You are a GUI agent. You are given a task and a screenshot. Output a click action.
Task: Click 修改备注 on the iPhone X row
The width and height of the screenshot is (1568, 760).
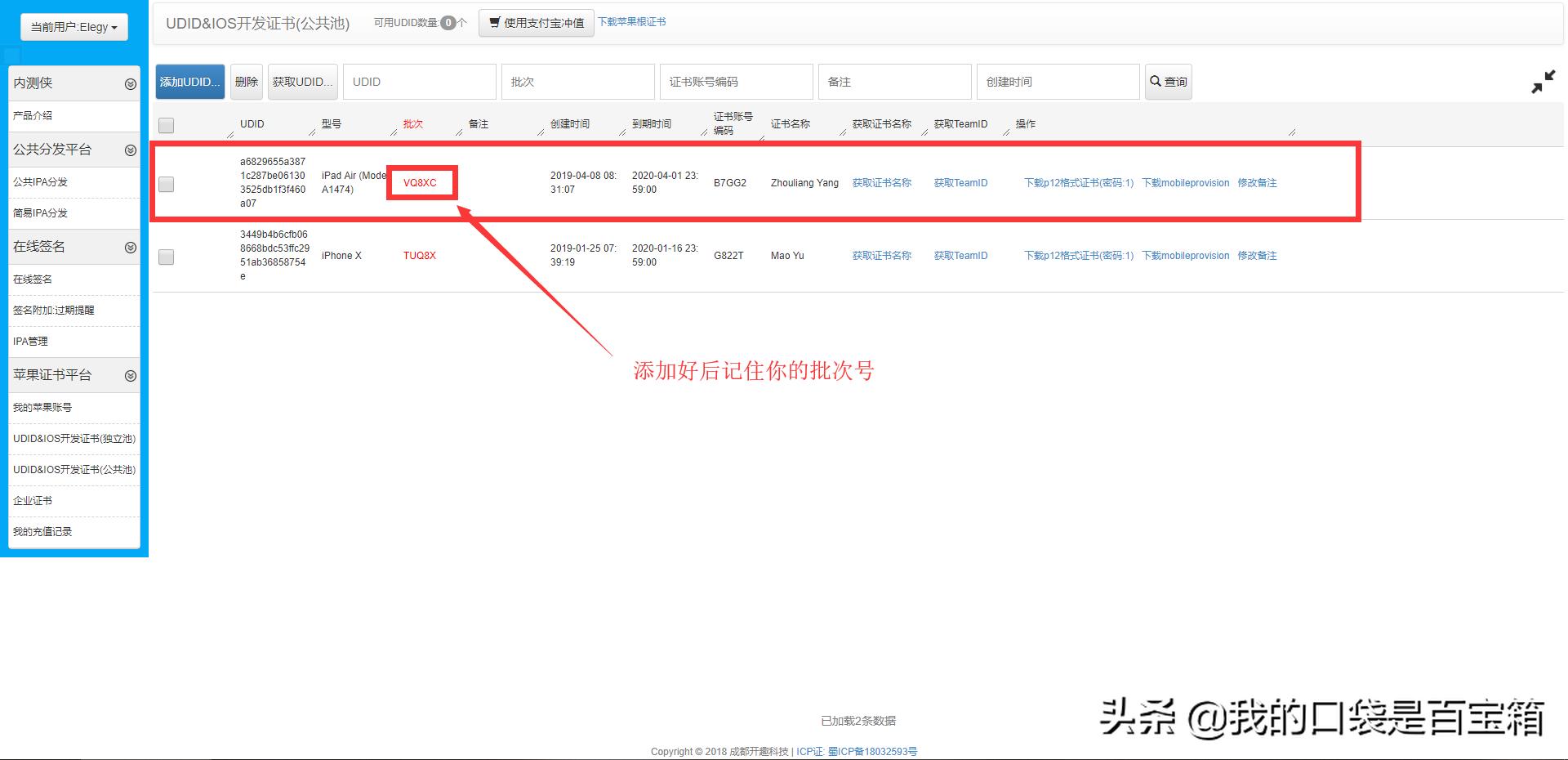(1258, 255)
